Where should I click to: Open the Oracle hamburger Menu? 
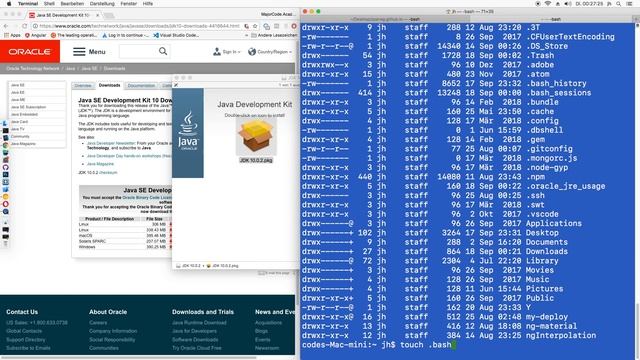click(89, 51)
